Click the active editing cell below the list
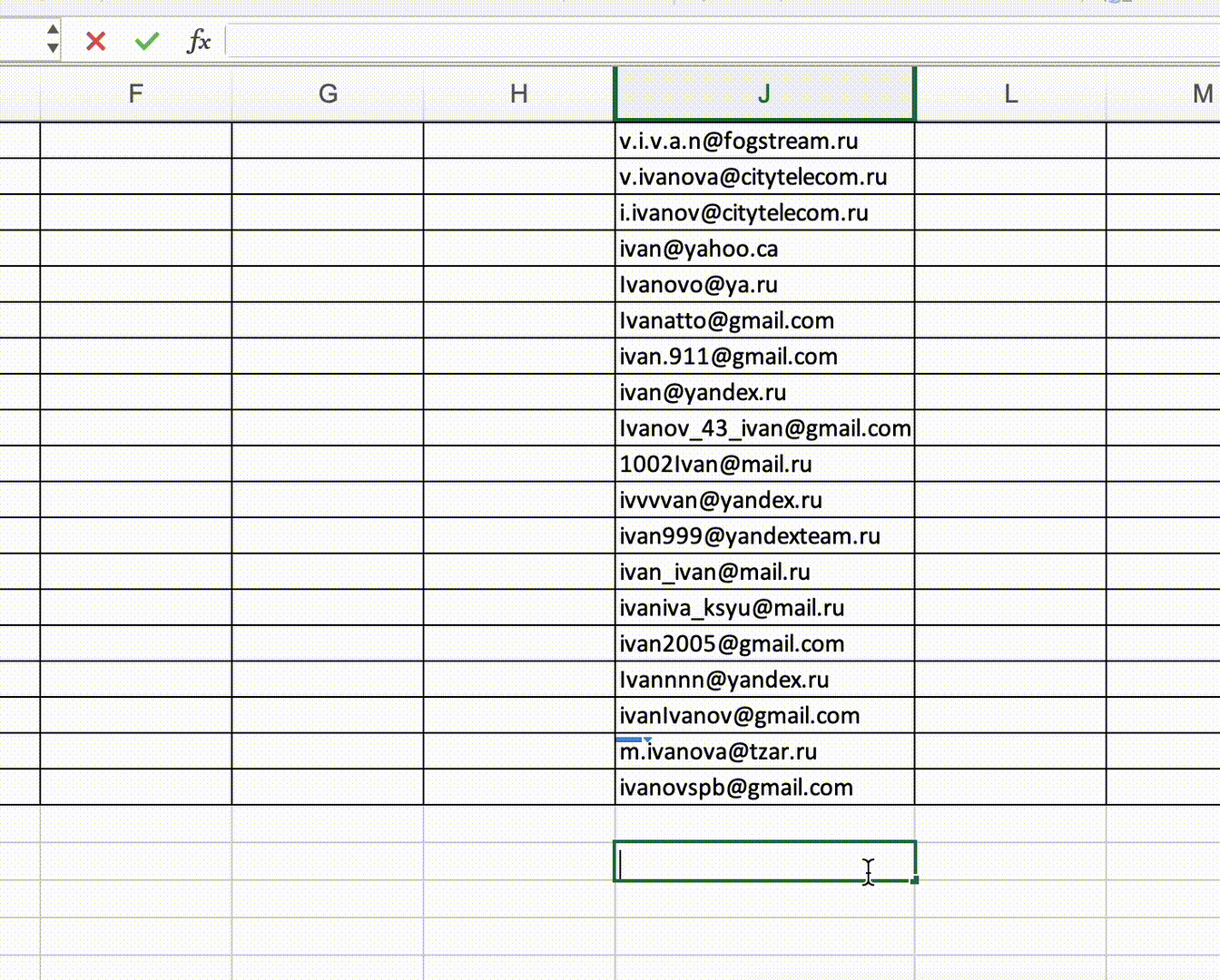Viewport: 1220px width, 980px height. tap(764, 861)
